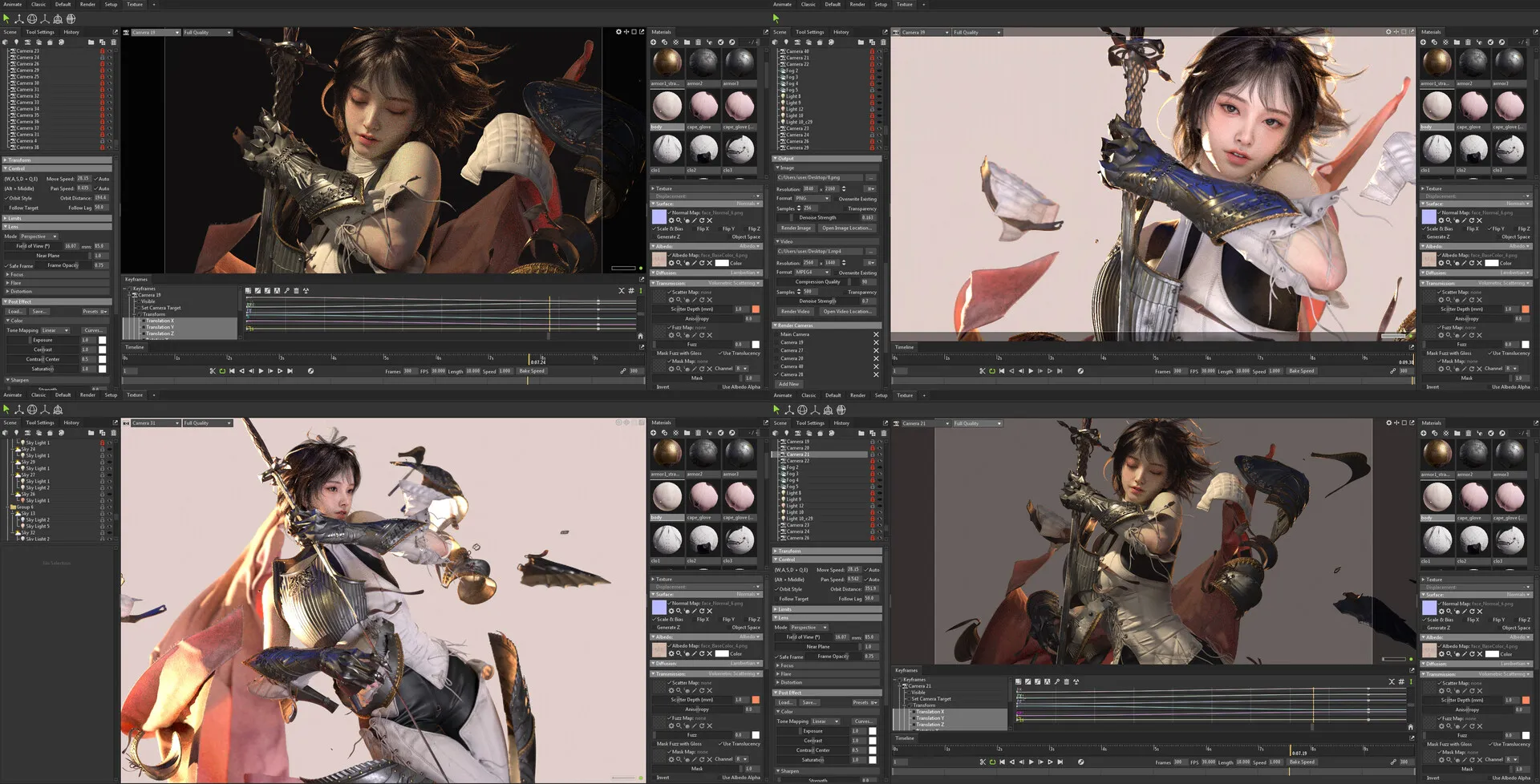The image size is (1540, 784).
Task: Open the PNG image format dropdown
Action: coord(813,198)
